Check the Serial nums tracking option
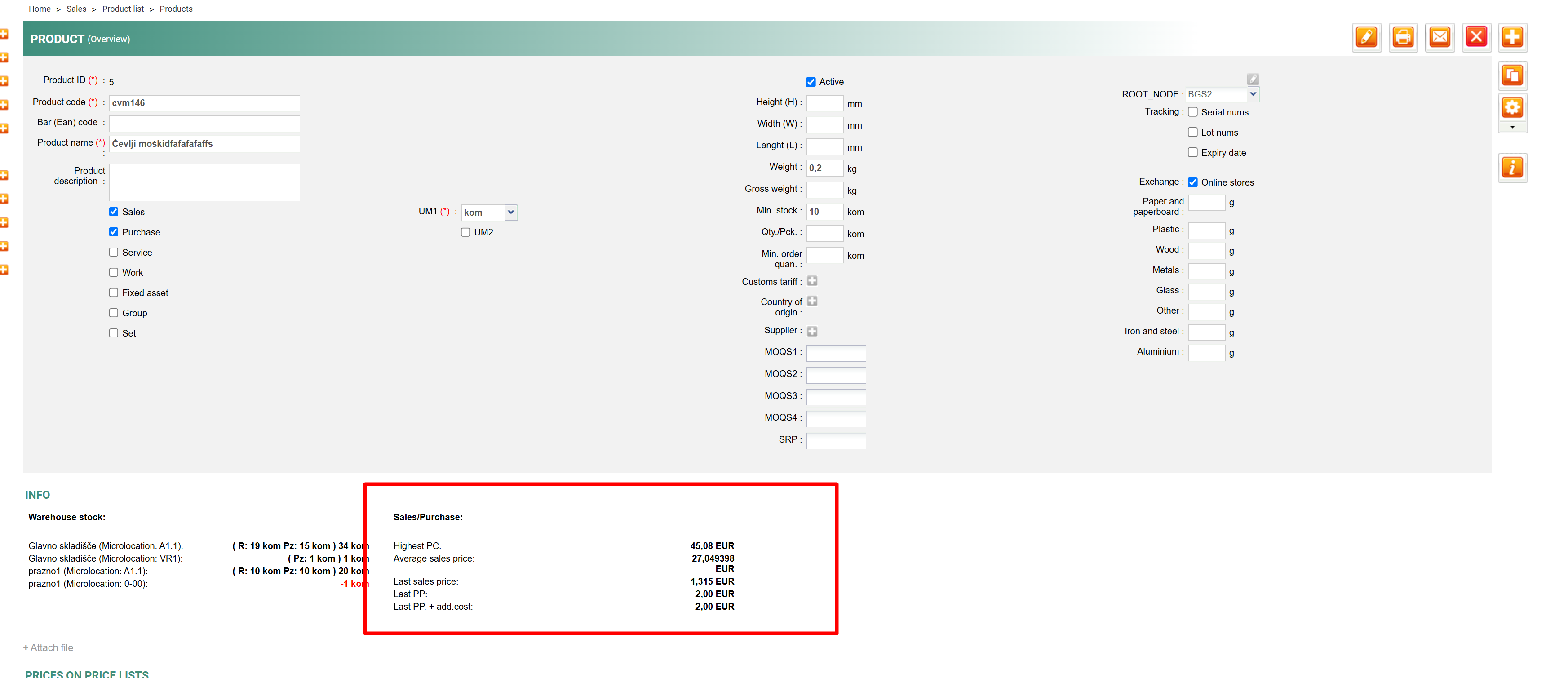The width and height of the screenshot is (1568, 678). coord(1192,112)
